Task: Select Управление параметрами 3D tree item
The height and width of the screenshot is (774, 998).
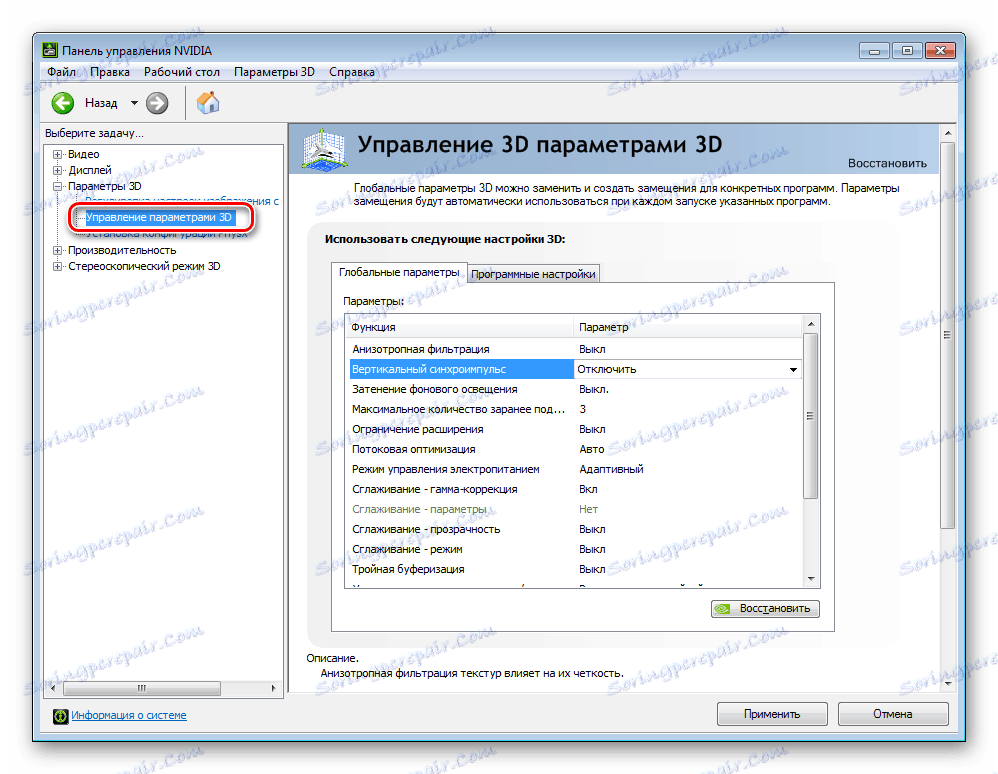Action: (x=159, y=217)
